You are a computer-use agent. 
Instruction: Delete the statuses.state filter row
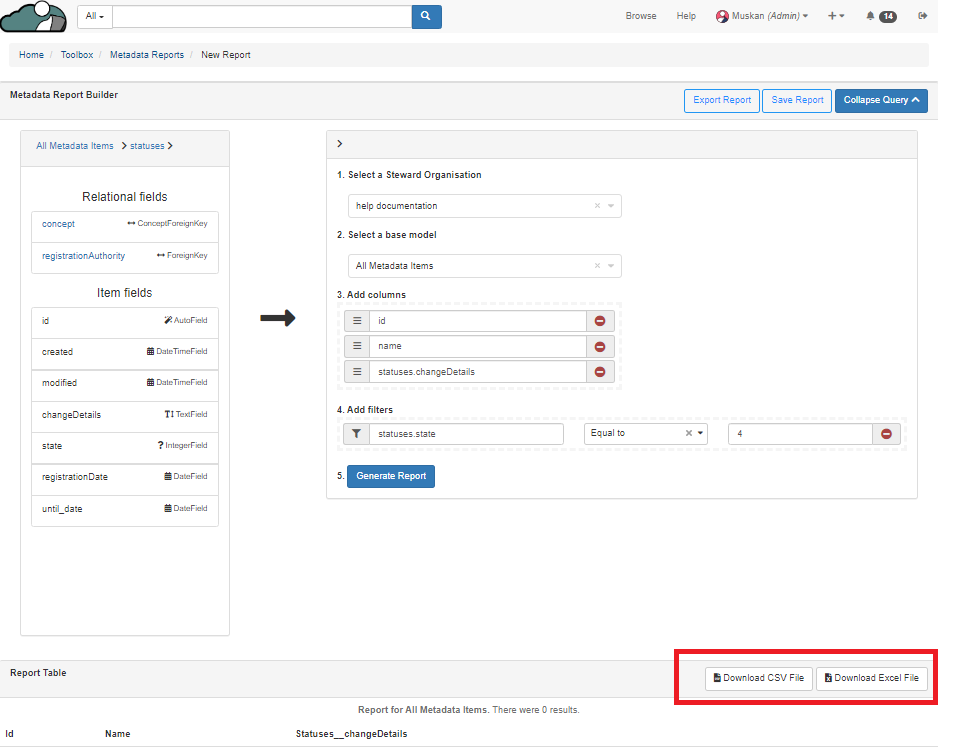pos(886,434)
